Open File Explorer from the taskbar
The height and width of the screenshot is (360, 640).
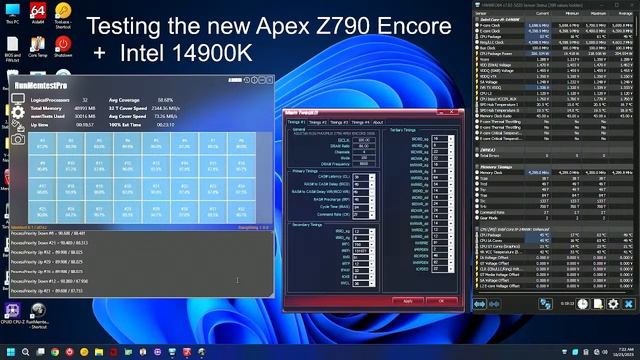tap(99, 352)
